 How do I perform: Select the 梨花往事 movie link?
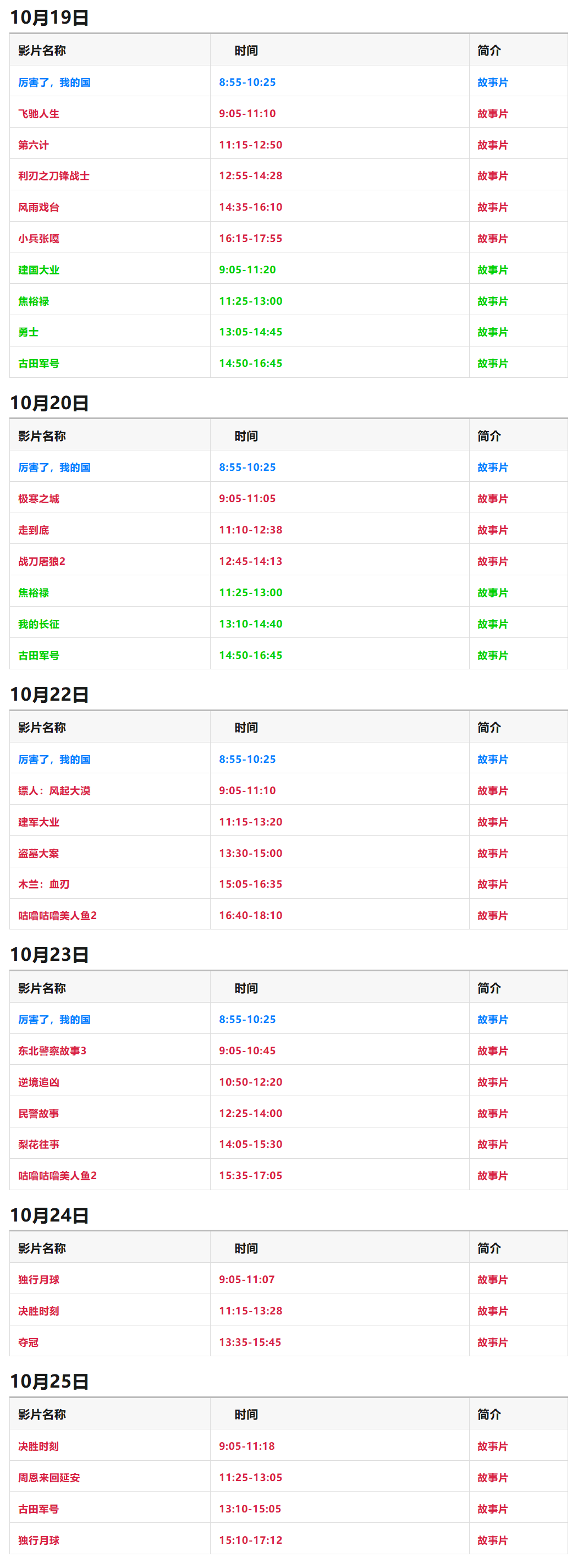pos(39,1145)
